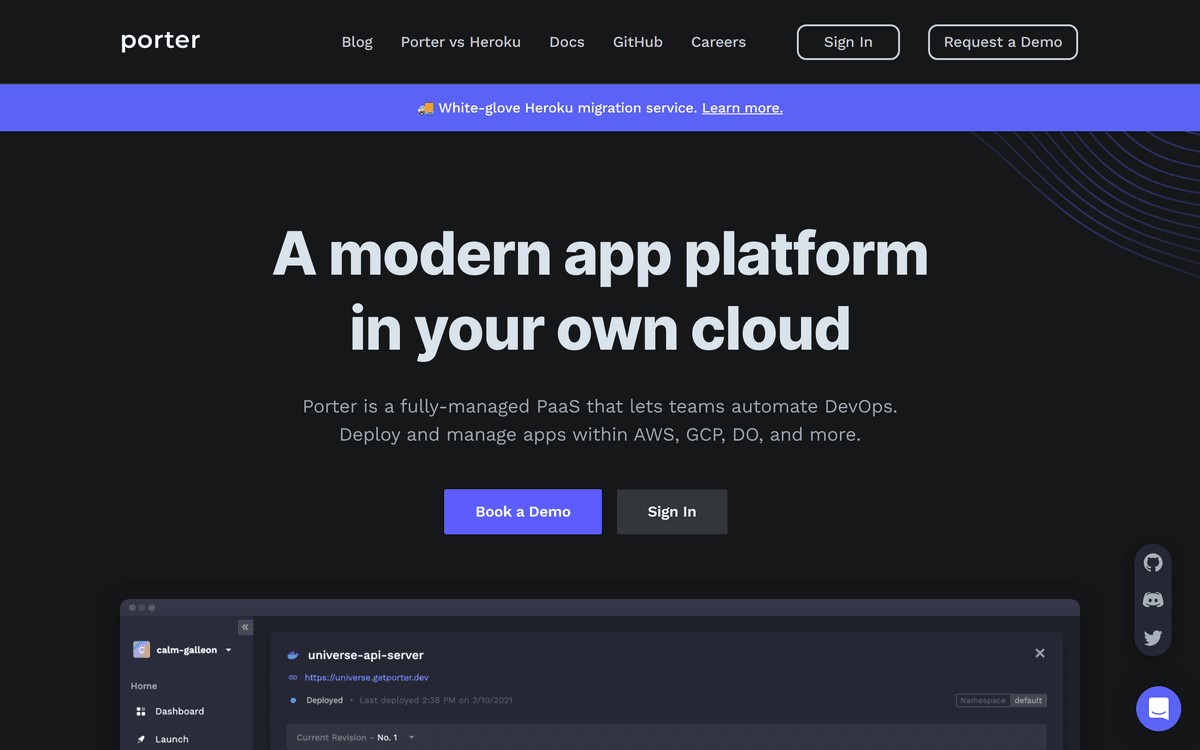Viewport: 1200px width, 750px height.
Task: Click the Last deployed timestamp text
Action: point(436,700)
